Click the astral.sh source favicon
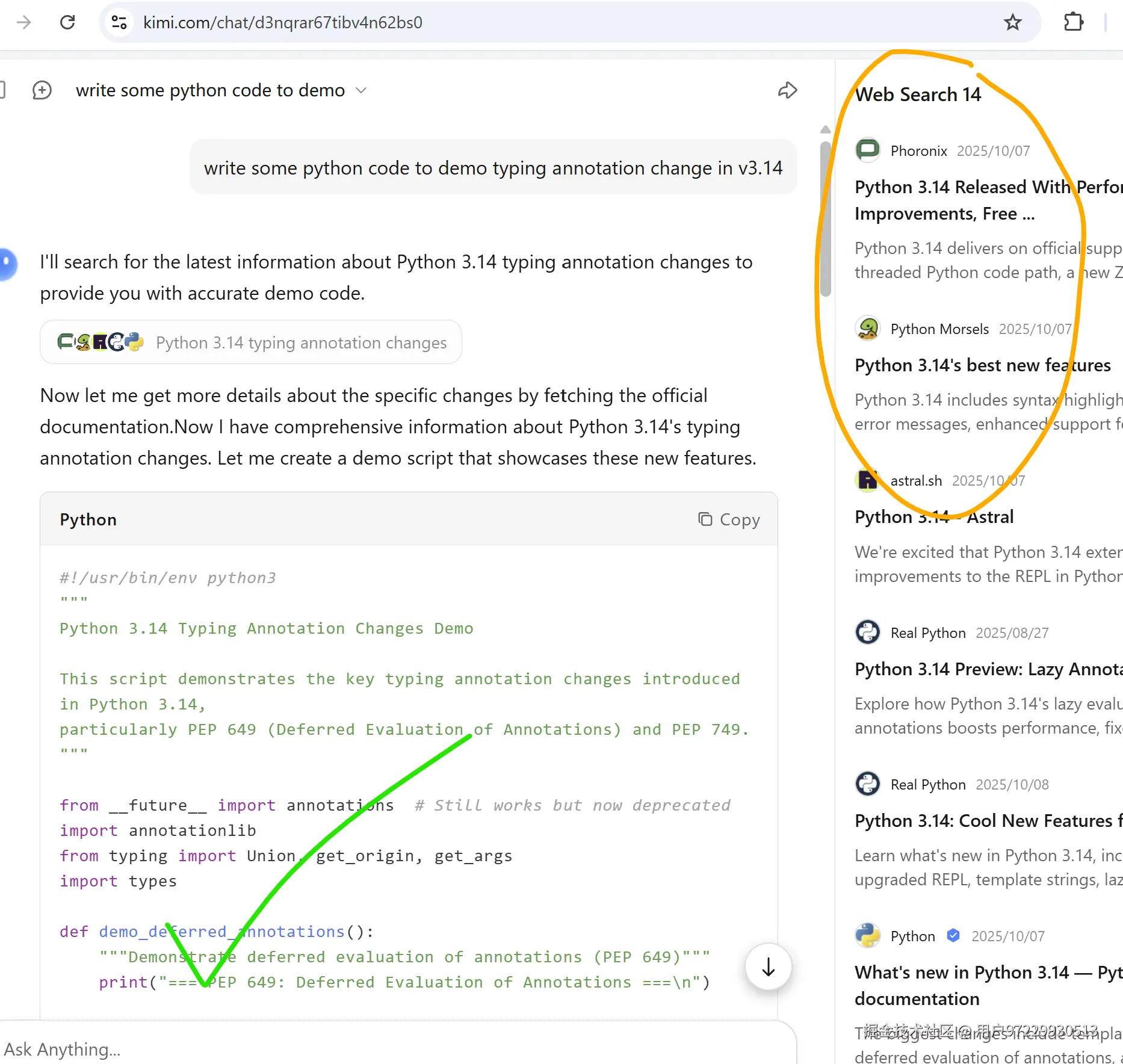 coord(868,480)
